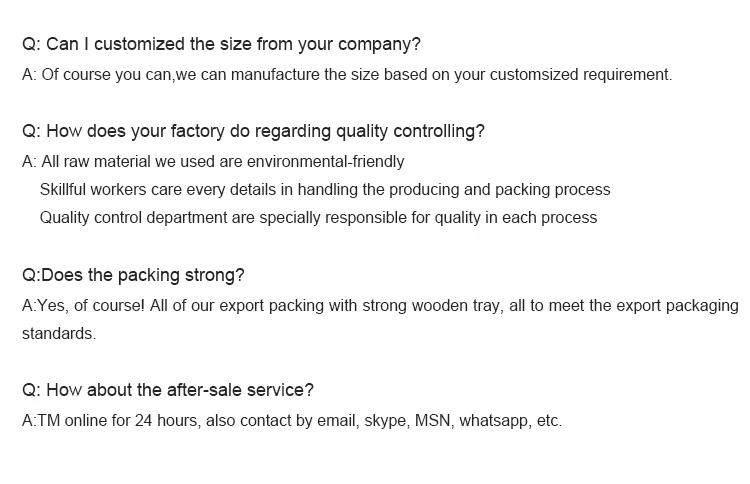Click the line starting with "Skillful workers"

coord(324,189)
